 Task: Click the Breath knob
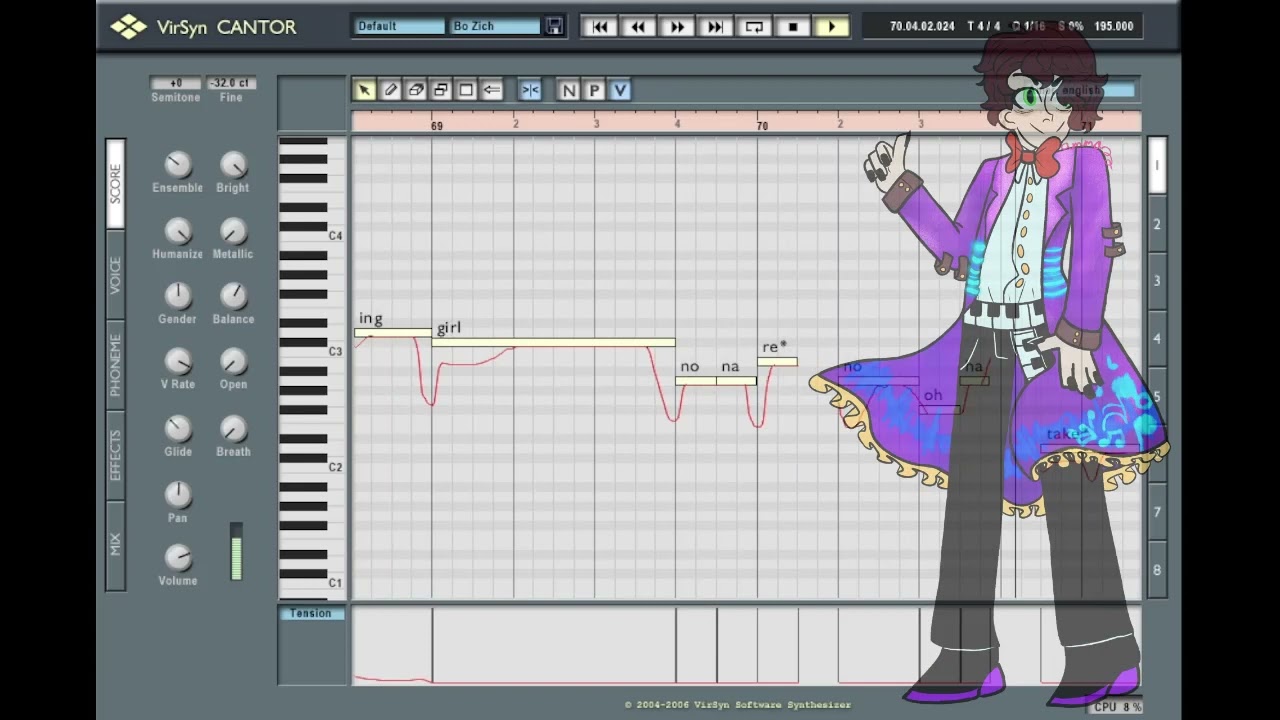[233, 428]
